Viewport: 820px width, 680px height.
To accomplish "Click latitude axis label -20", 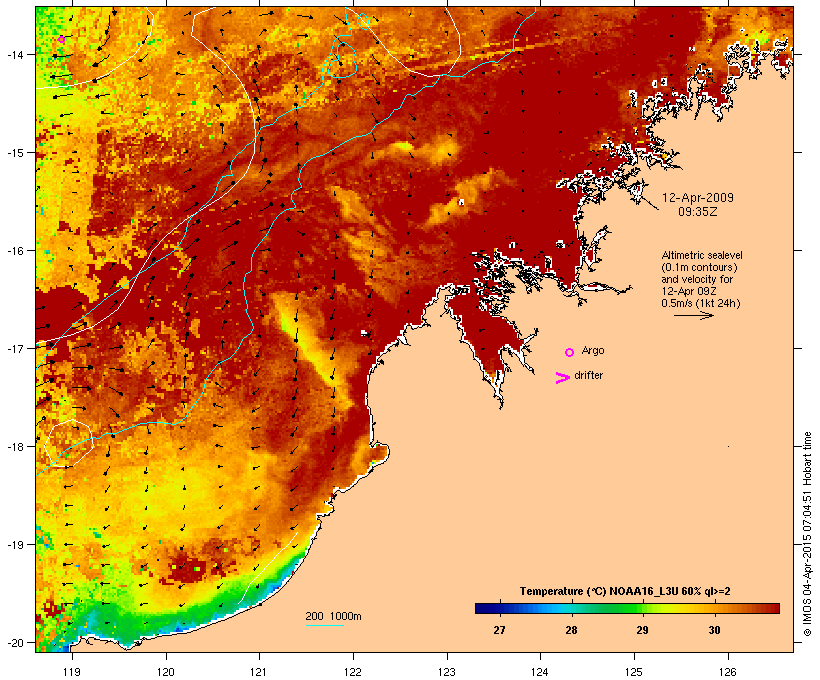I will tap(16, 642).
